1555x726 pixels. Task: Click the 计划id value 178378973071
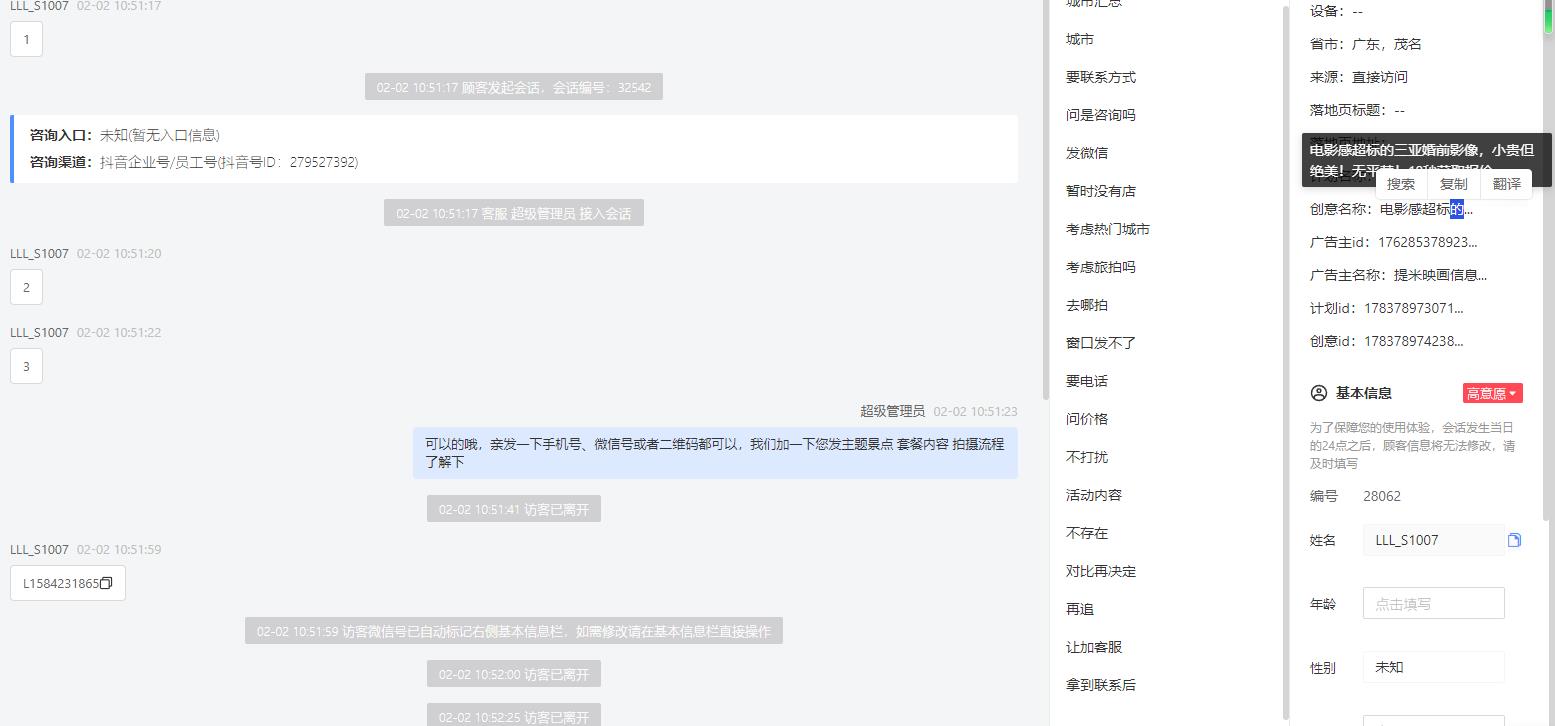point(1413,308)
